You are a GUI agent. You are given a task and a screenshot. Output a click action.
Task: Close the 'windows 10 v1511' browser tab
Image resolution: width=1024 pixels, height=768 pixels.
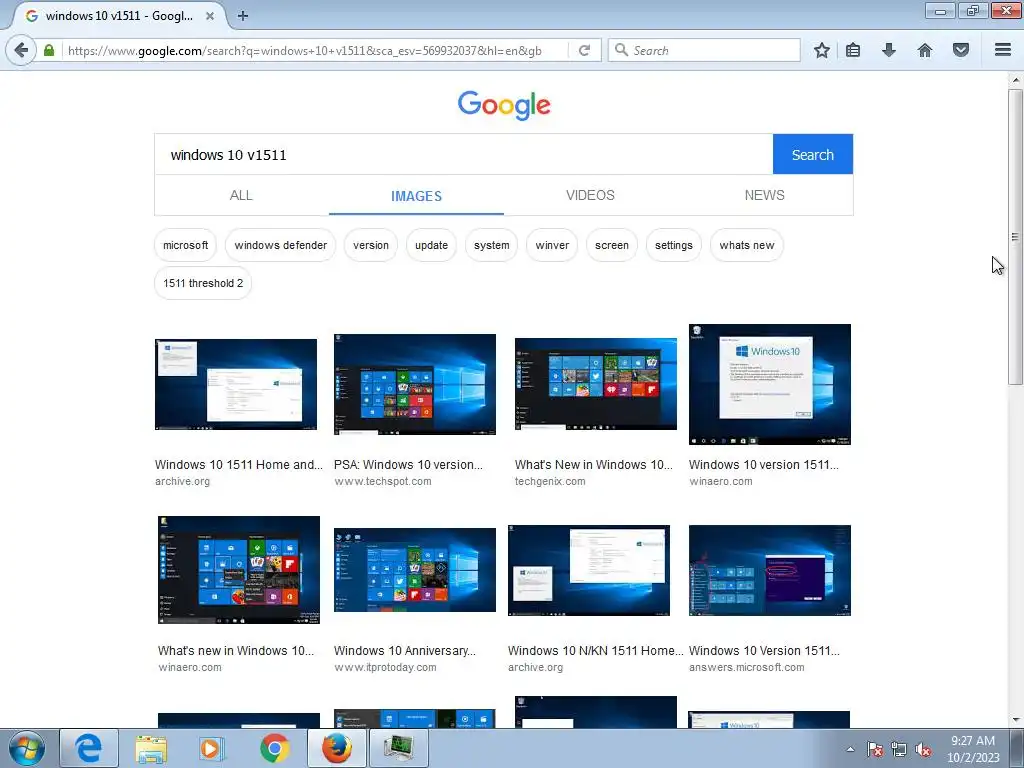(x=210, y=16)
